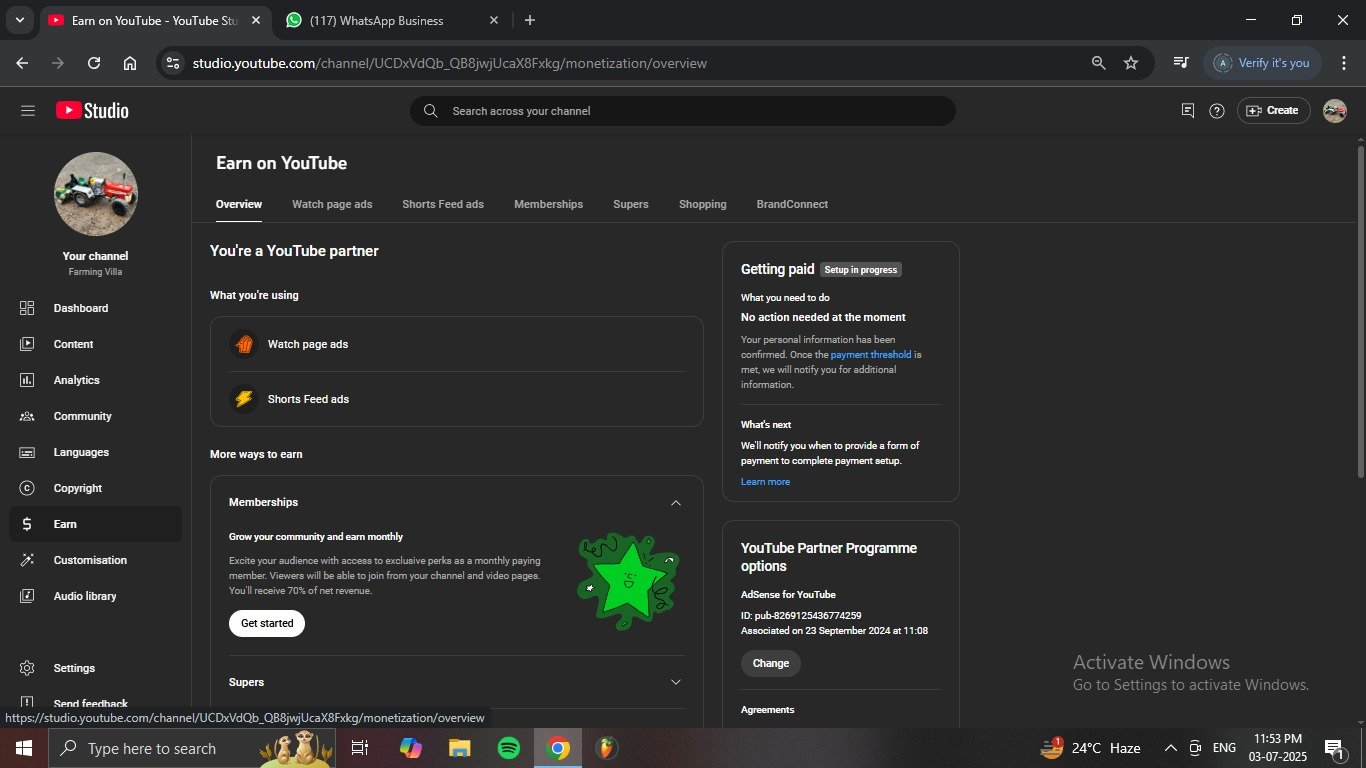The image size is (1366, 768).
Task: Switch to the Overview tab
Action: coord(239,204)
